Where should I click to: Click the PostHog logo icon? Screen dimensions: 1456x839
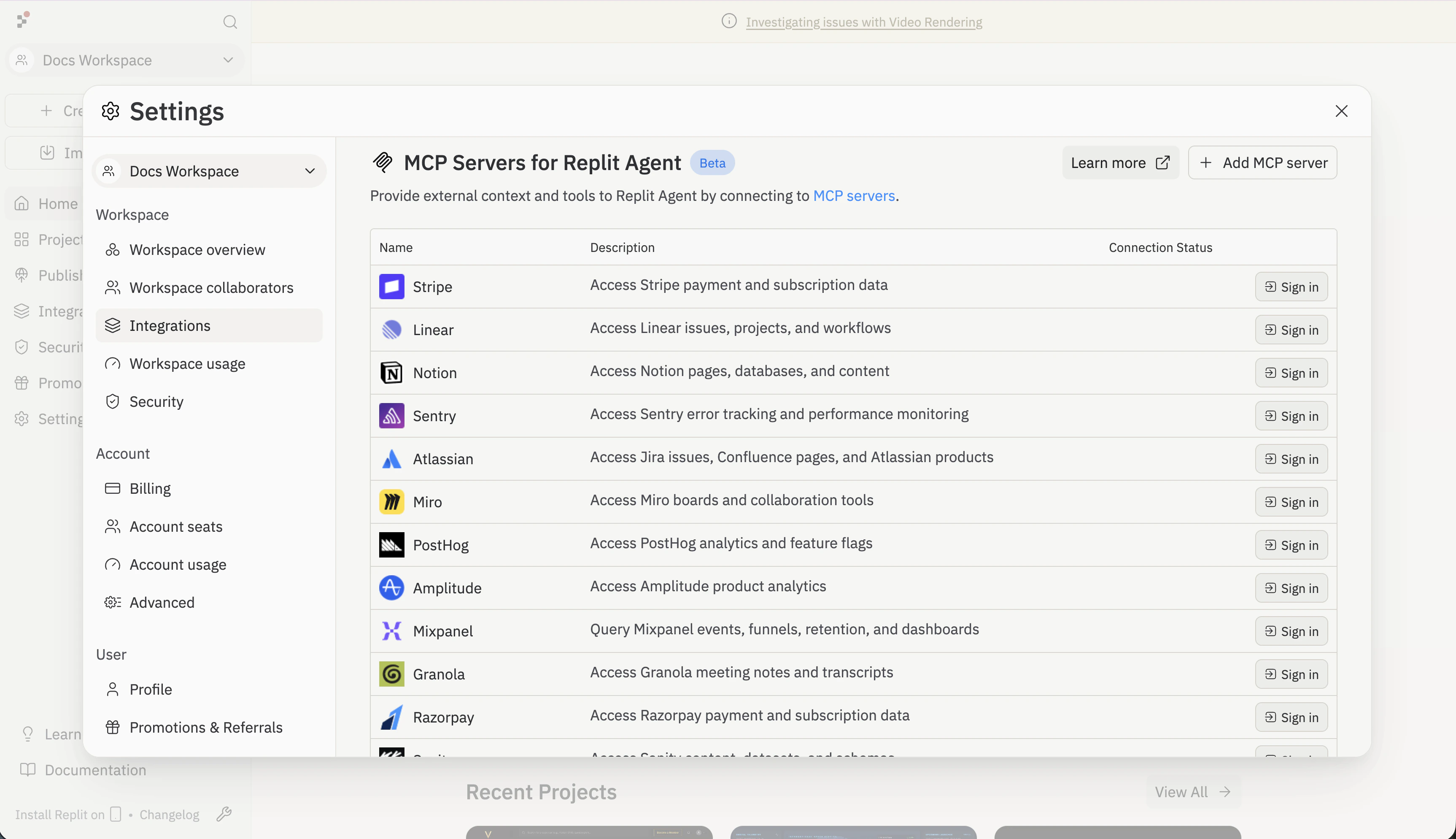(x=391, y=544)
